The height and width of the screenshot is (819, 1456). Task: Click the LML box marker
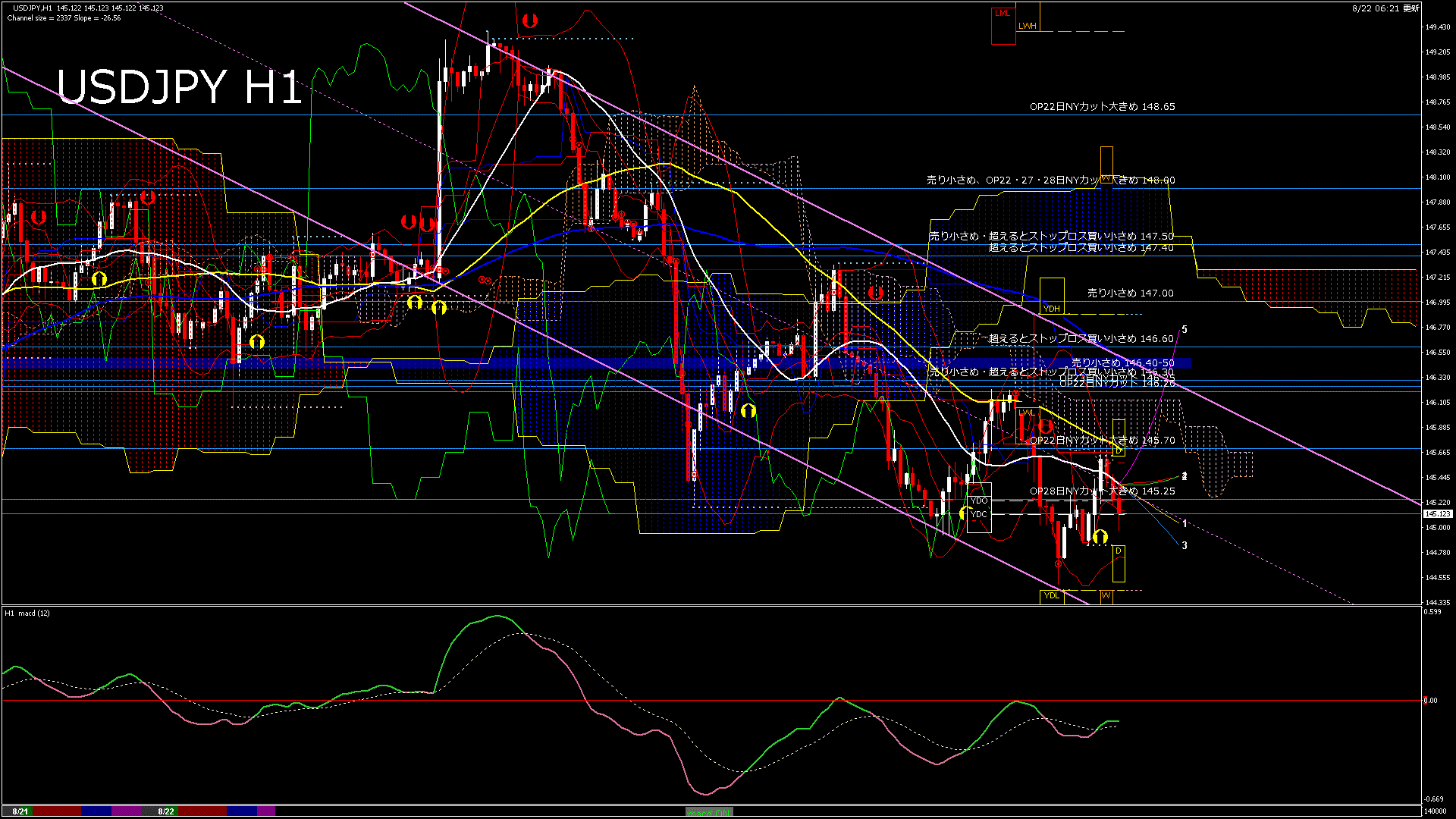(1003, 14)
